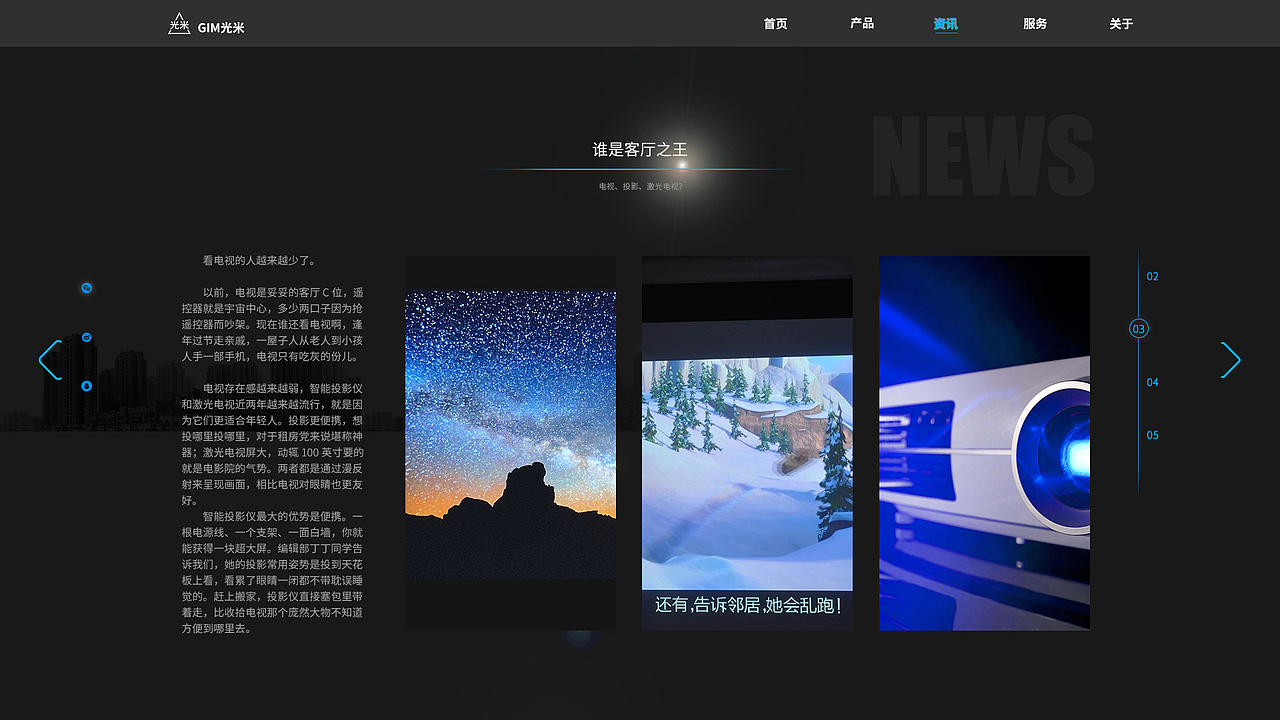Click the paragraph starting 以前，电视是妥妥的客厅
Viewport: 1280px width, 720px height.
click(x=272, y=325)
